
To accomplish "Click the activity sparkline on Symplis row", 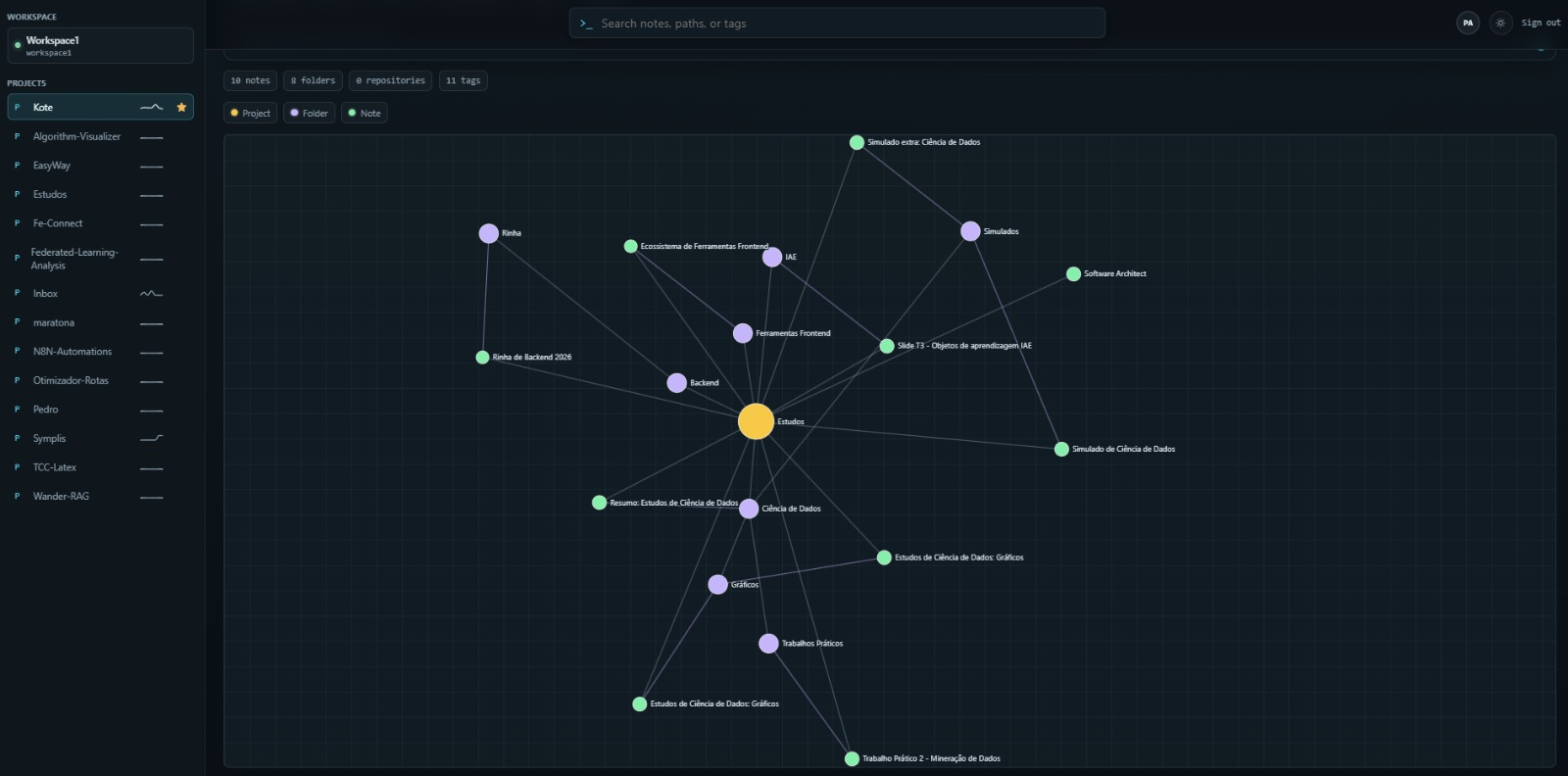I will [152, 439].
